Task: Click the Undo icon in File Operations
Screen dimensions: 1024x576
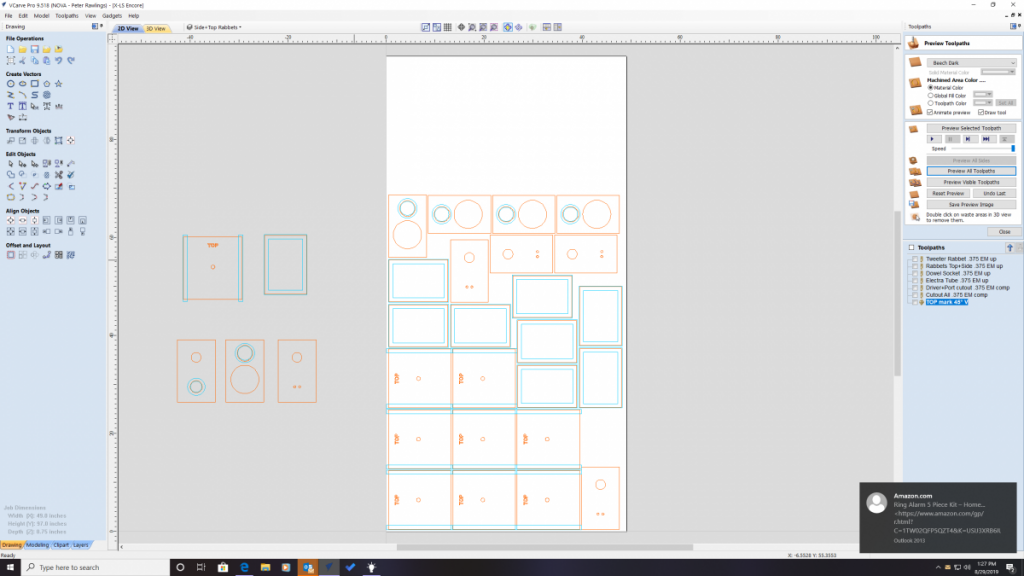Action: tap(59, 60)
